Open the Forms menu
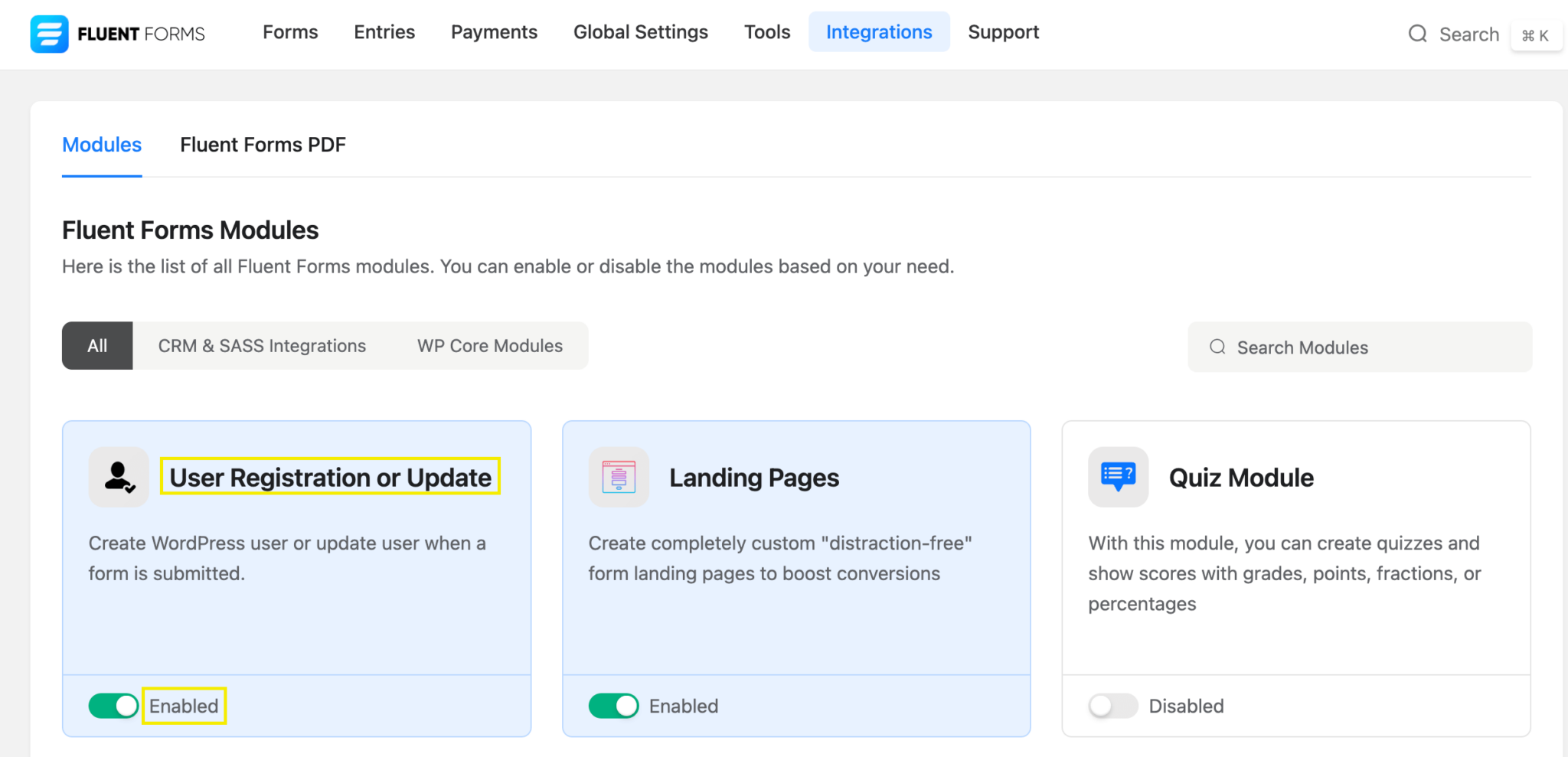Viewport: 1568px width, 757px height. point(290,32)
